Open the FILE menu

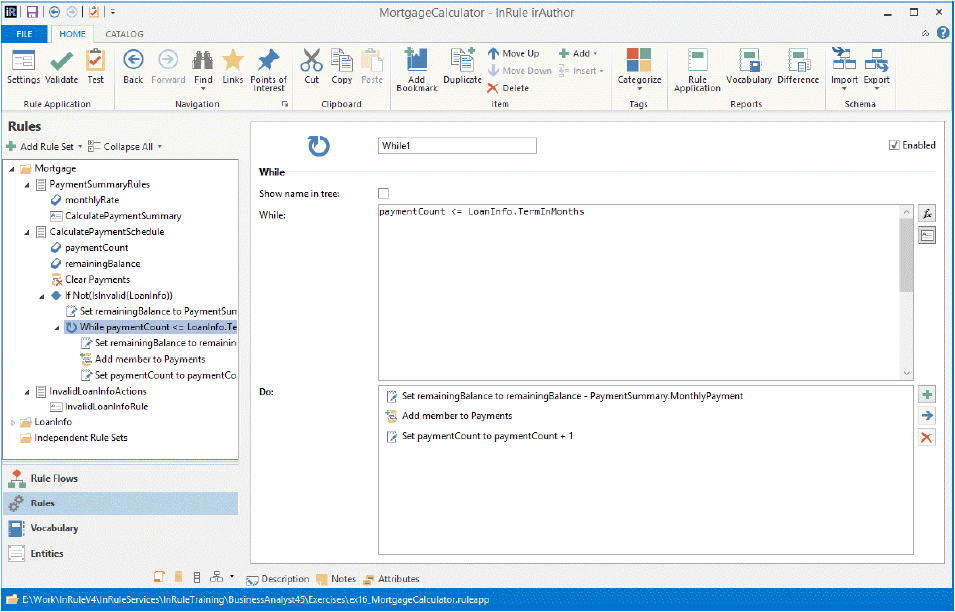pyautogui.click(x=24, y=34)
